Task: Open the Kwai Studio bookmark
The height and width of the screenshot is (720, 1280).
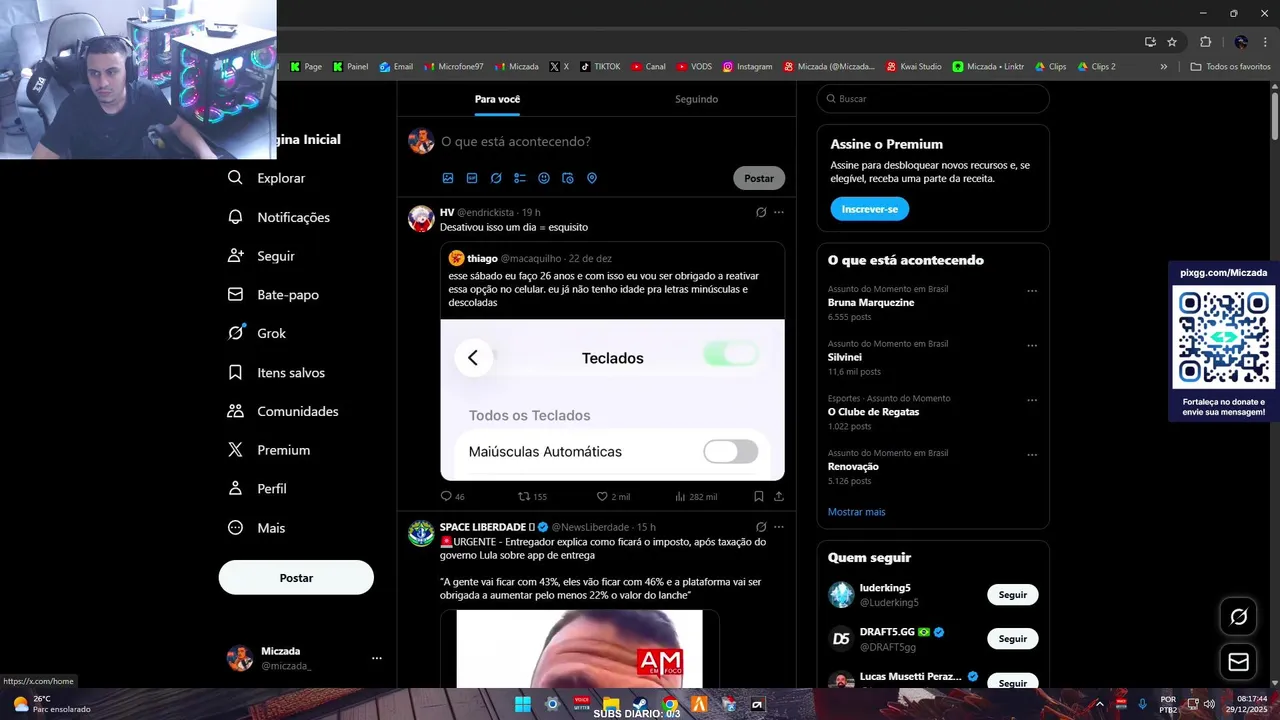Action: coord(914,67)
